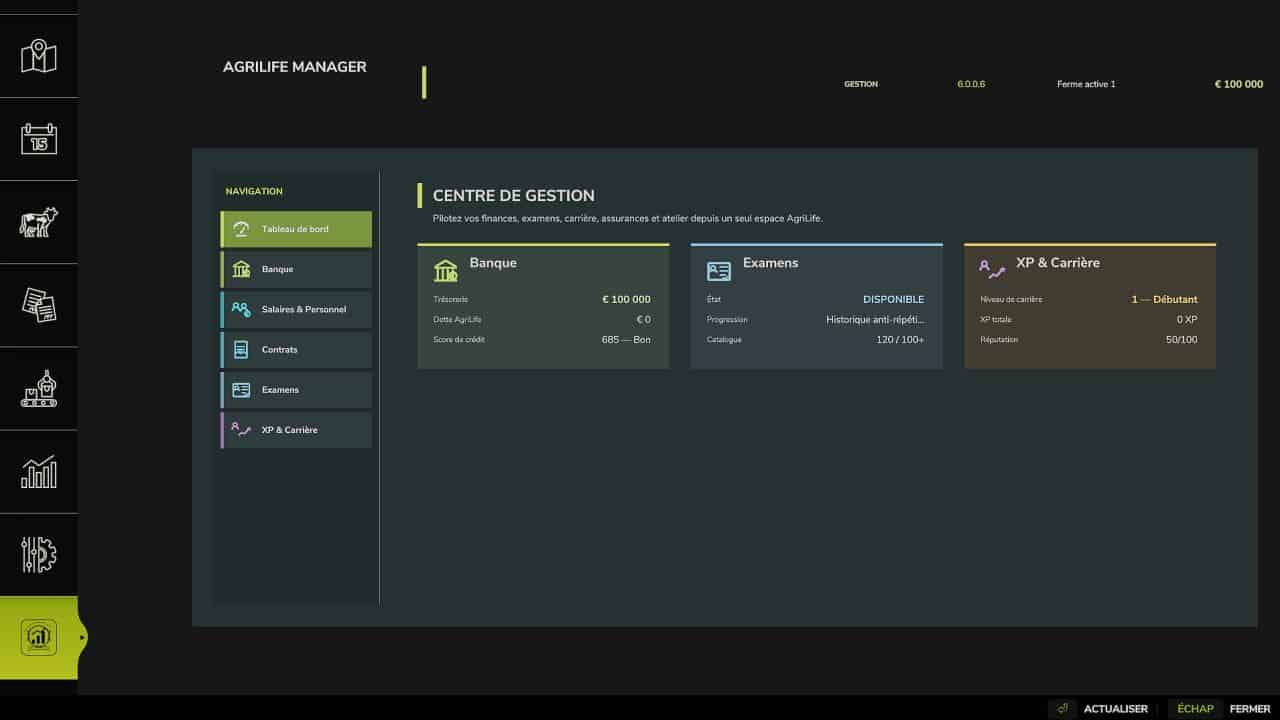This screenshot has height=720, width=1280.
Task: Click the version 6.0.0.6 text
Action: coord(971,84)
